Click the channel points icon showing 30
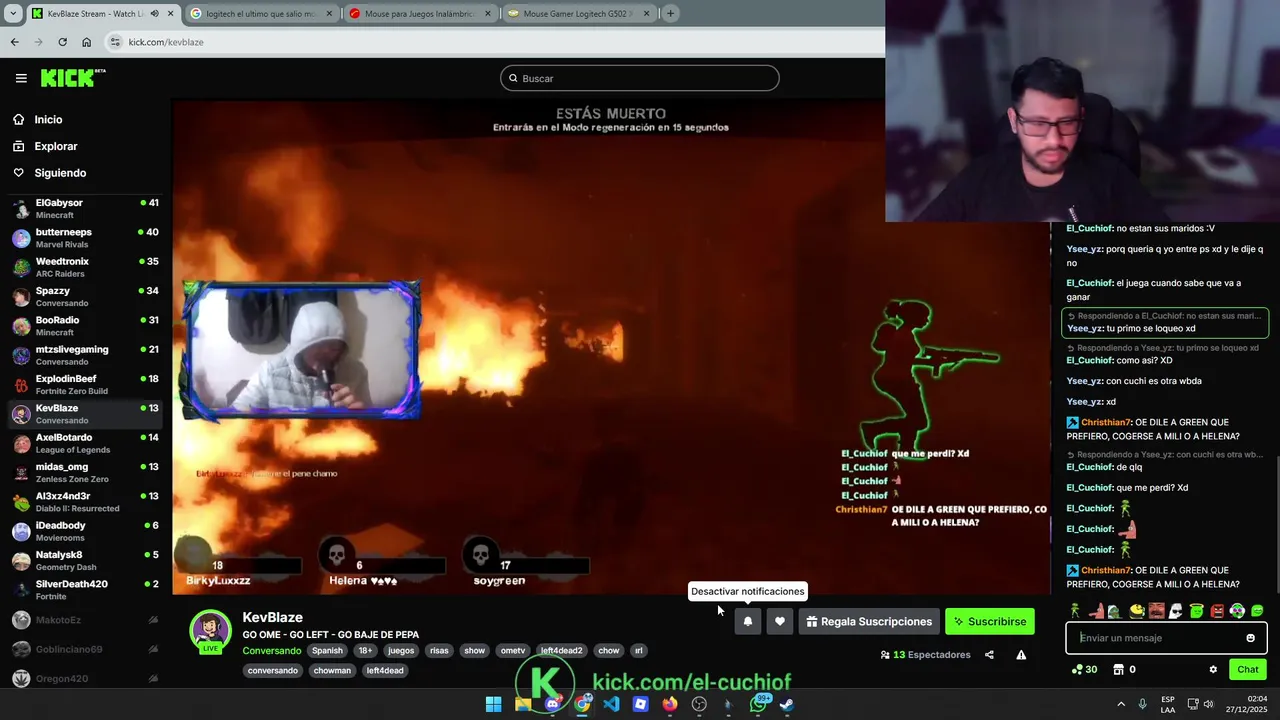The image size is (1280, 720). point(1085,670)
